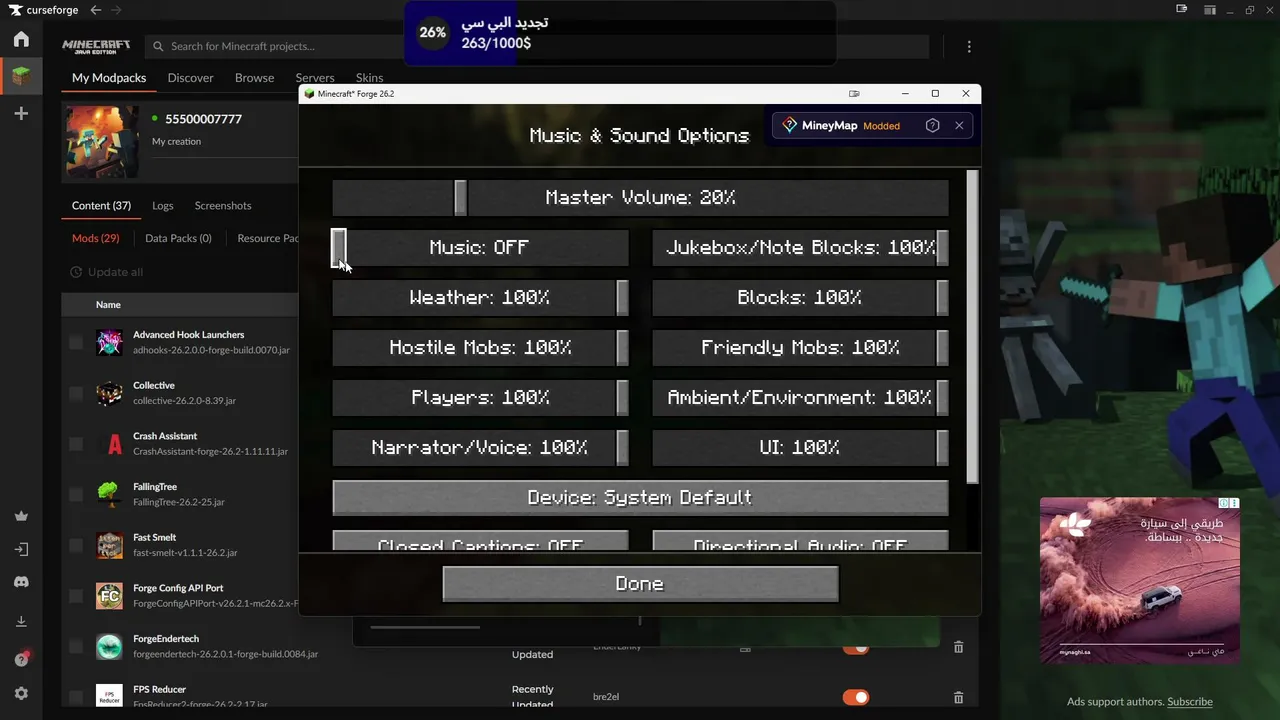The image size is (1280, 720).
Task: Switch to My Modpacks tab
Action: click(109, 78)
